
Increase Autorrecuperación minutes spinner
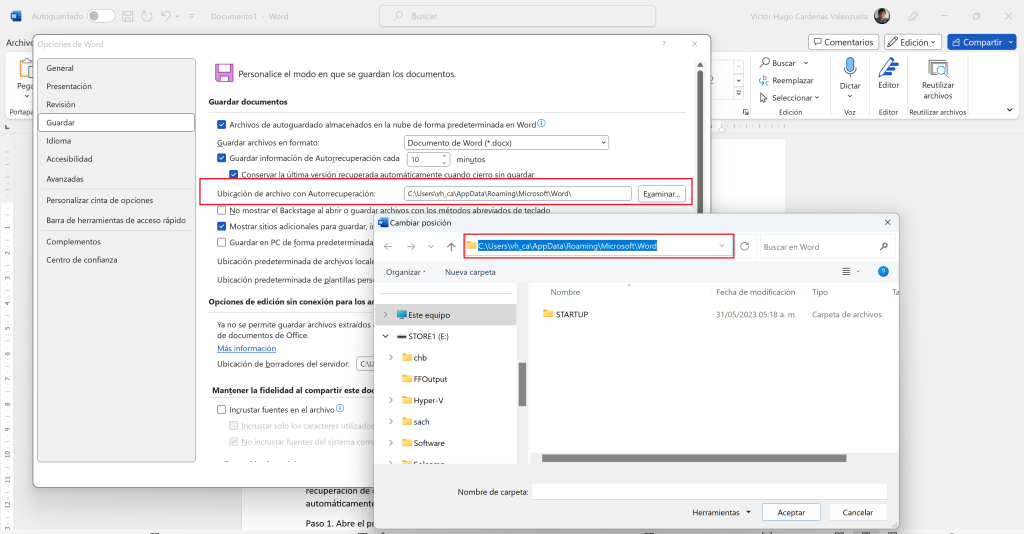tap(444, 156)
